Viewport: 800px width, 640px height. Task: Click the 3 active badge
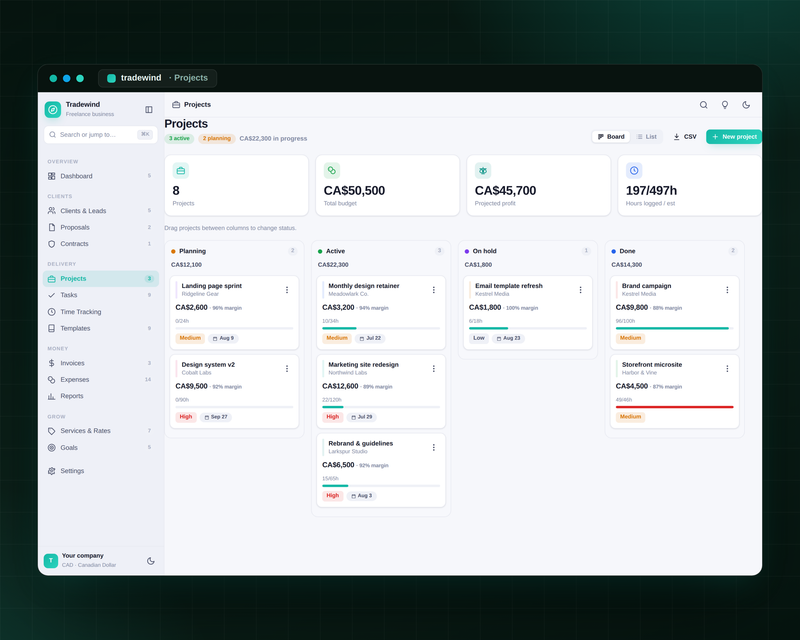point(179,138)
